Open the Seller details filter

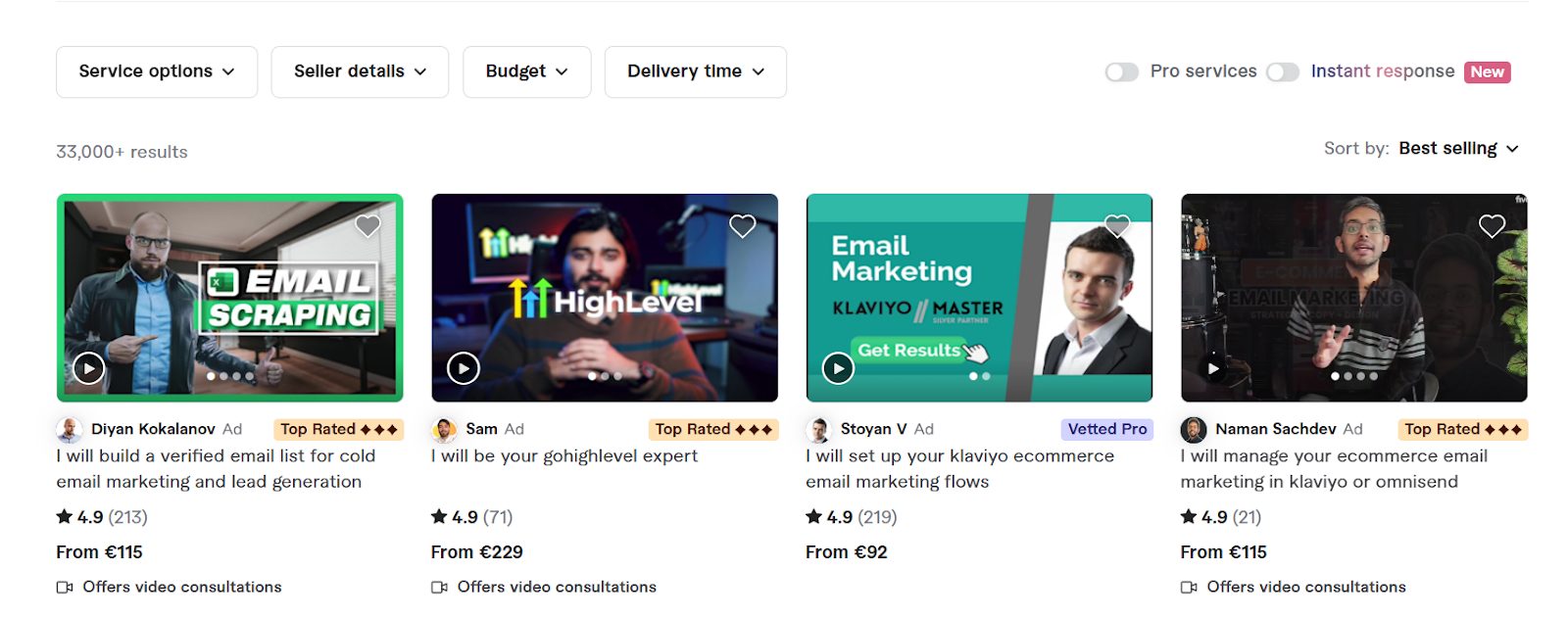(359, 71)
